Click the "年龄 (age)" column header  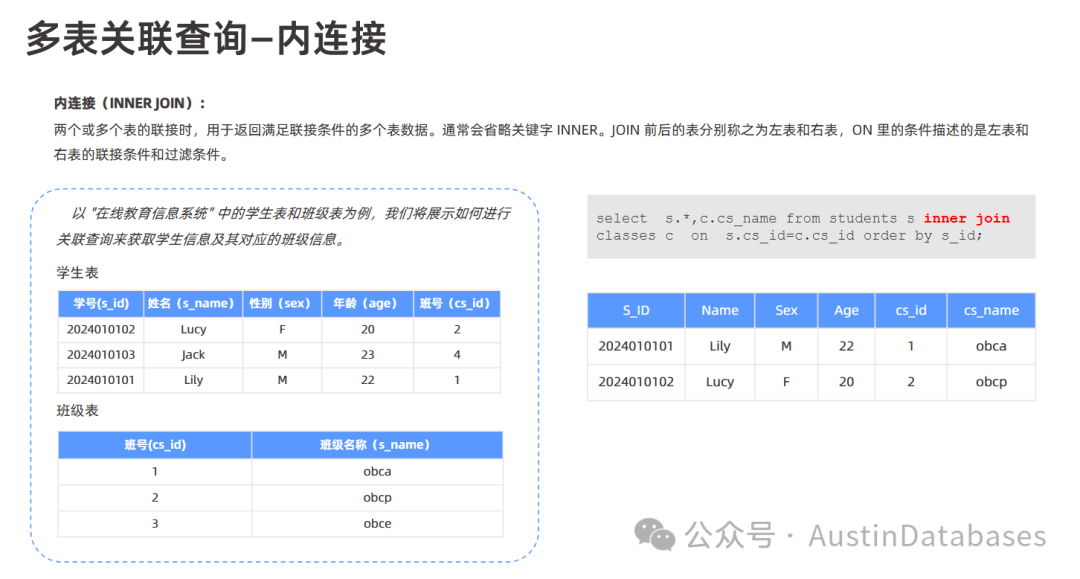click(367, 304)
